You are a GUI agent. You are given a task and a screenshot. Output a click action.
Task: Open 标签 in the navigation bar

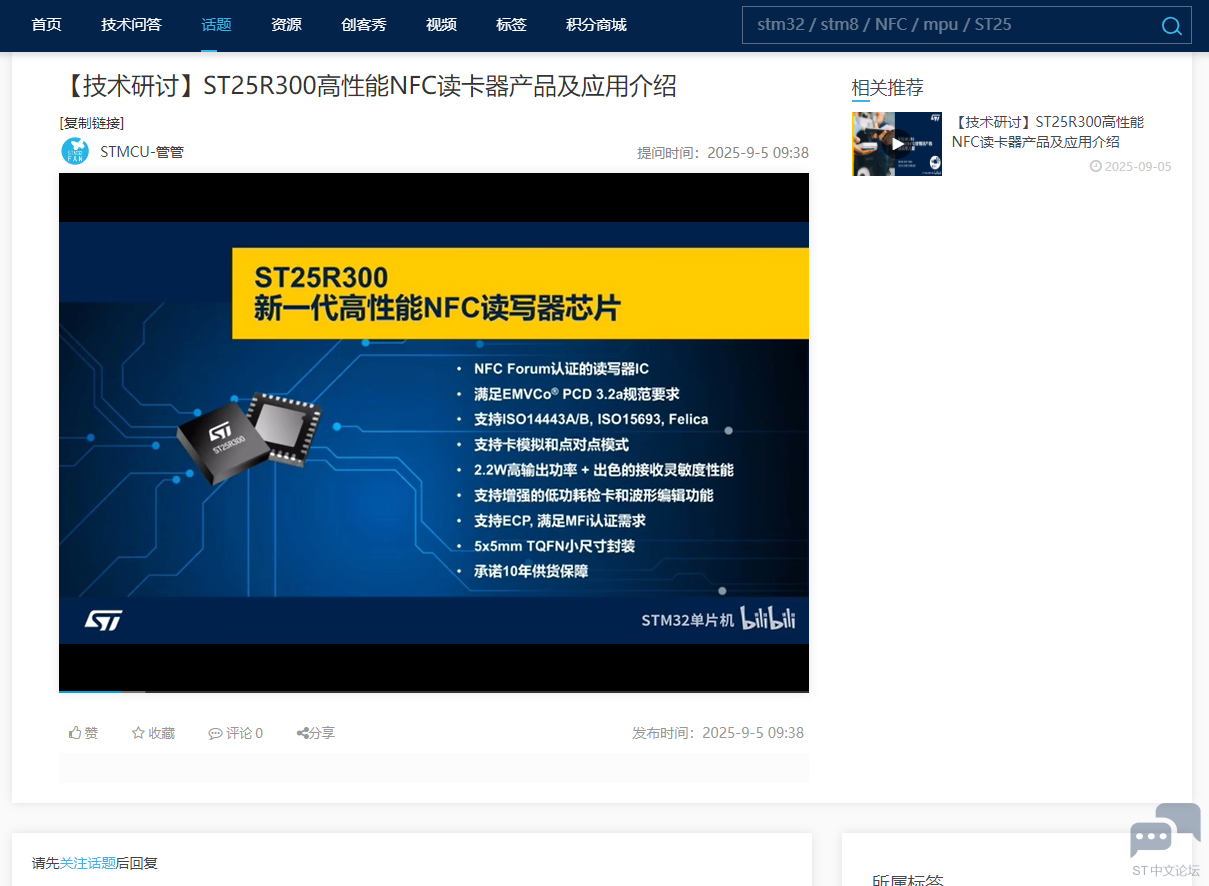point(511,25)
